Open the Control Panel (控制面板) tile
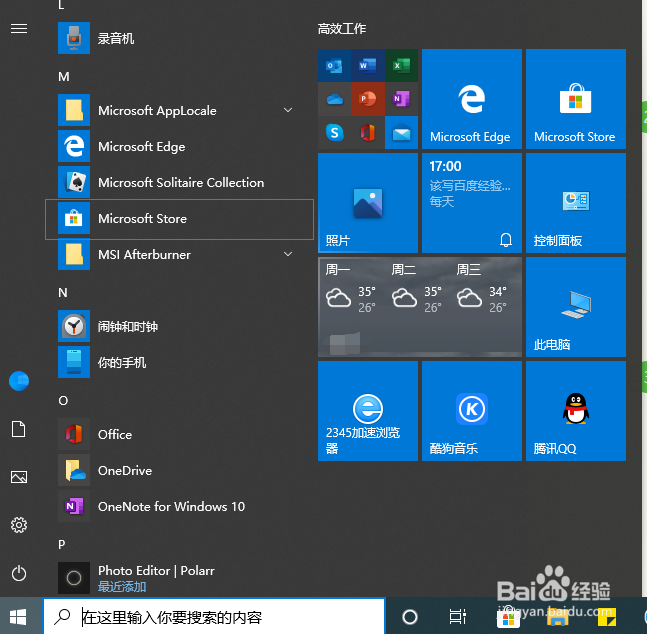 (x=576, y=203)
